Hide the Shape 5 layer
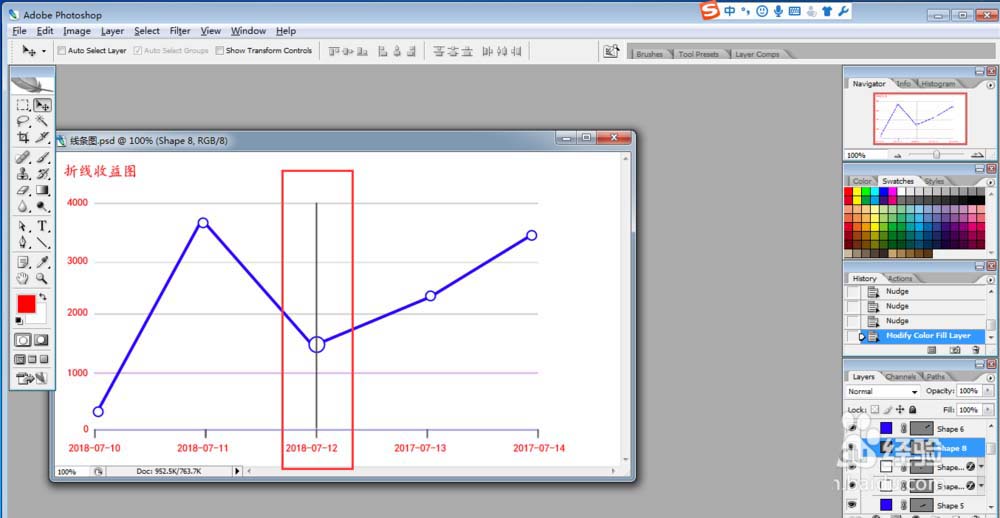Image resolution: width=1000 pixels, height=518 pixels. click(851, 505)
